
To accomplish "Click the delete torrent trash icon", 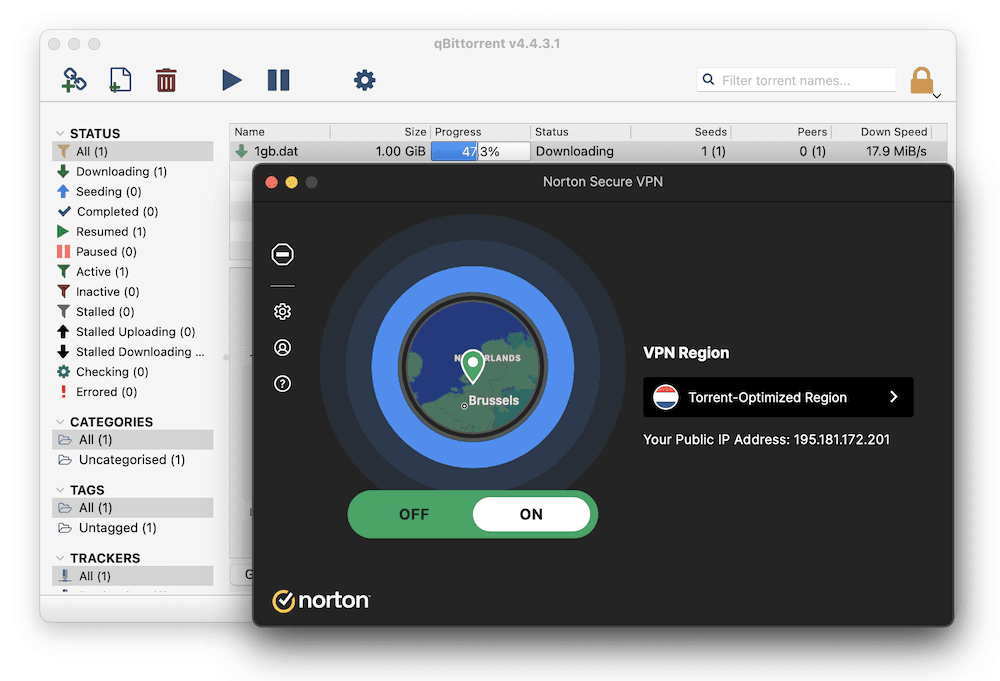I will click(x=166, y=80).
